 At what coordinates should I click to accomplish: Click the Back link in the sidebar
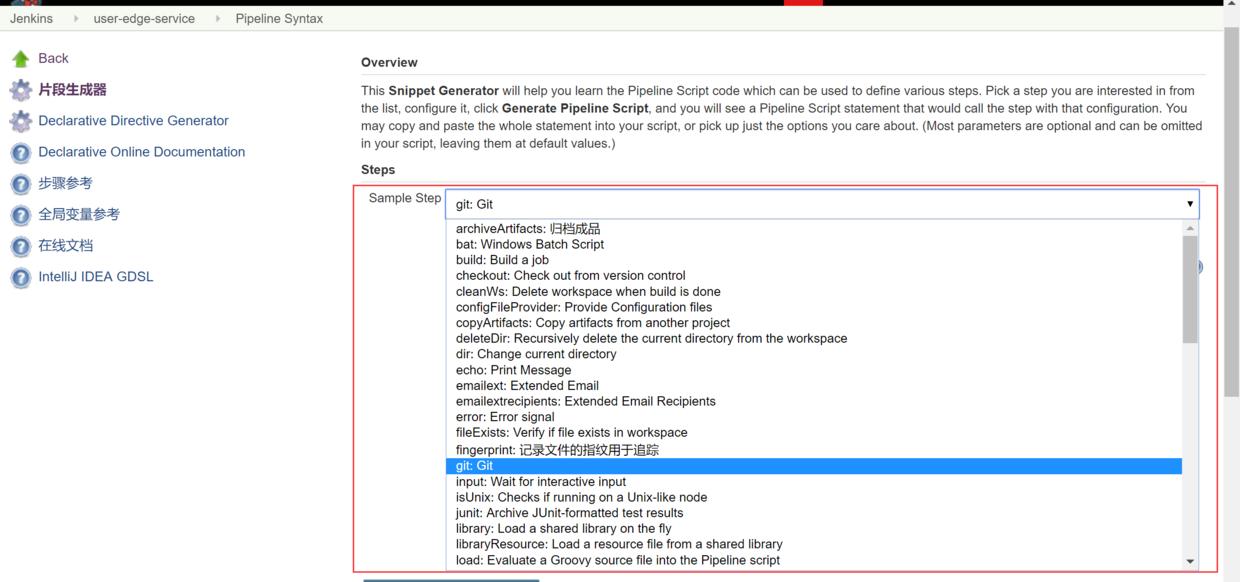[x=53, y=58]
